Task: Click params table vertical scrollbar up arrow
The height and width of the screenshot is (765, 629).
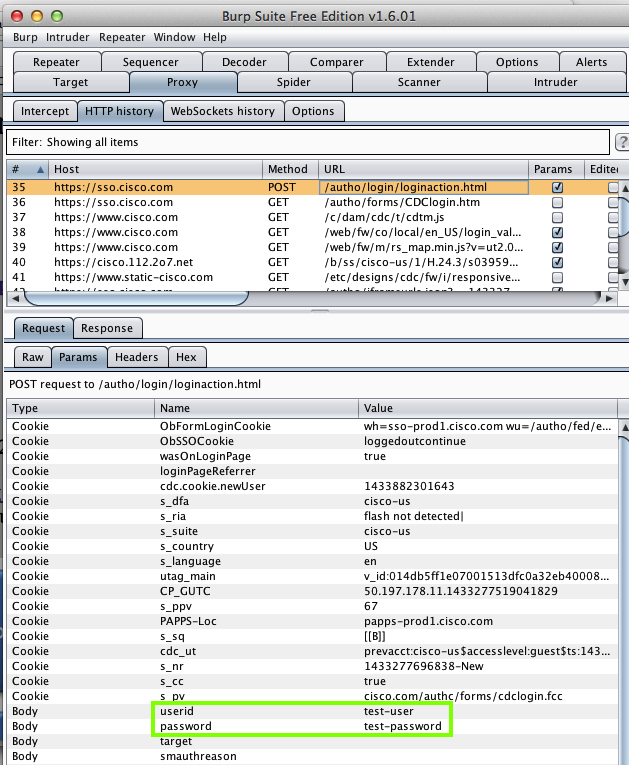Action: tap(624, 427)
